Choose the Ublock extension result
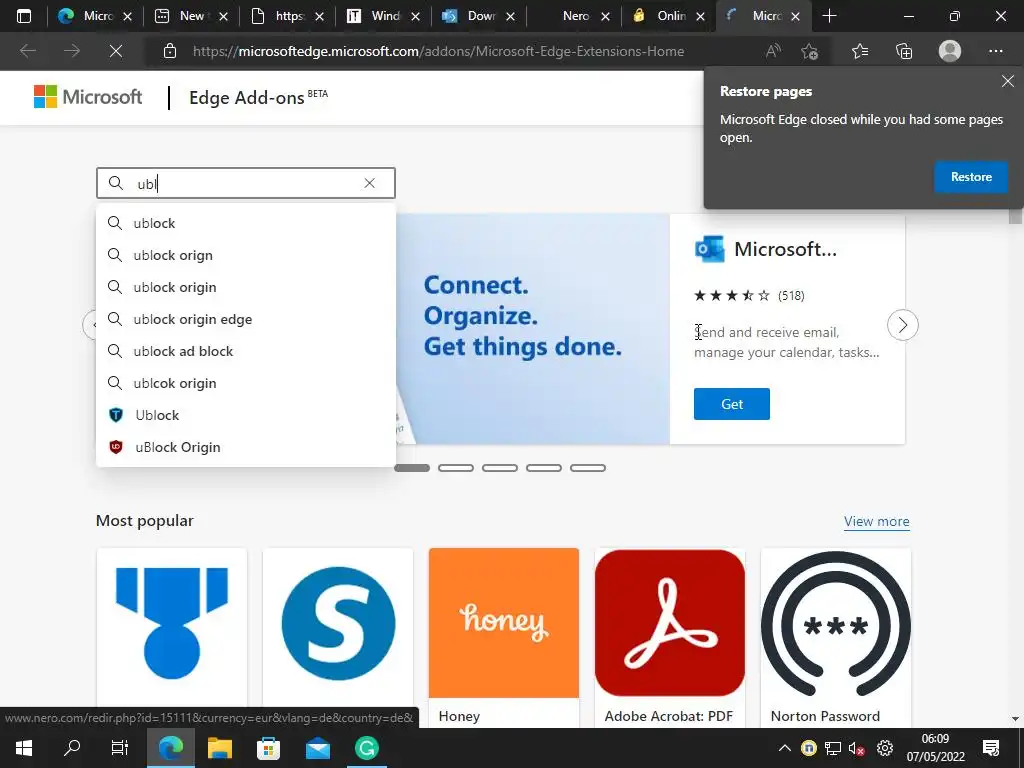Image resolution: width=1024 pixels, height=768 pixels. (x=246, y=415)
